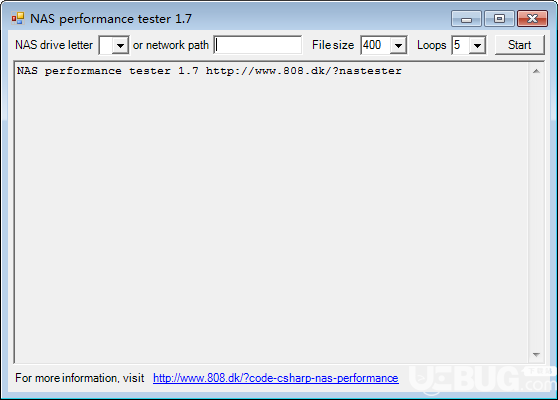This screenshot has width=558, height=400.
Task: Click the log line containing http://www.808.dk/?nastester
Action: 209,71
